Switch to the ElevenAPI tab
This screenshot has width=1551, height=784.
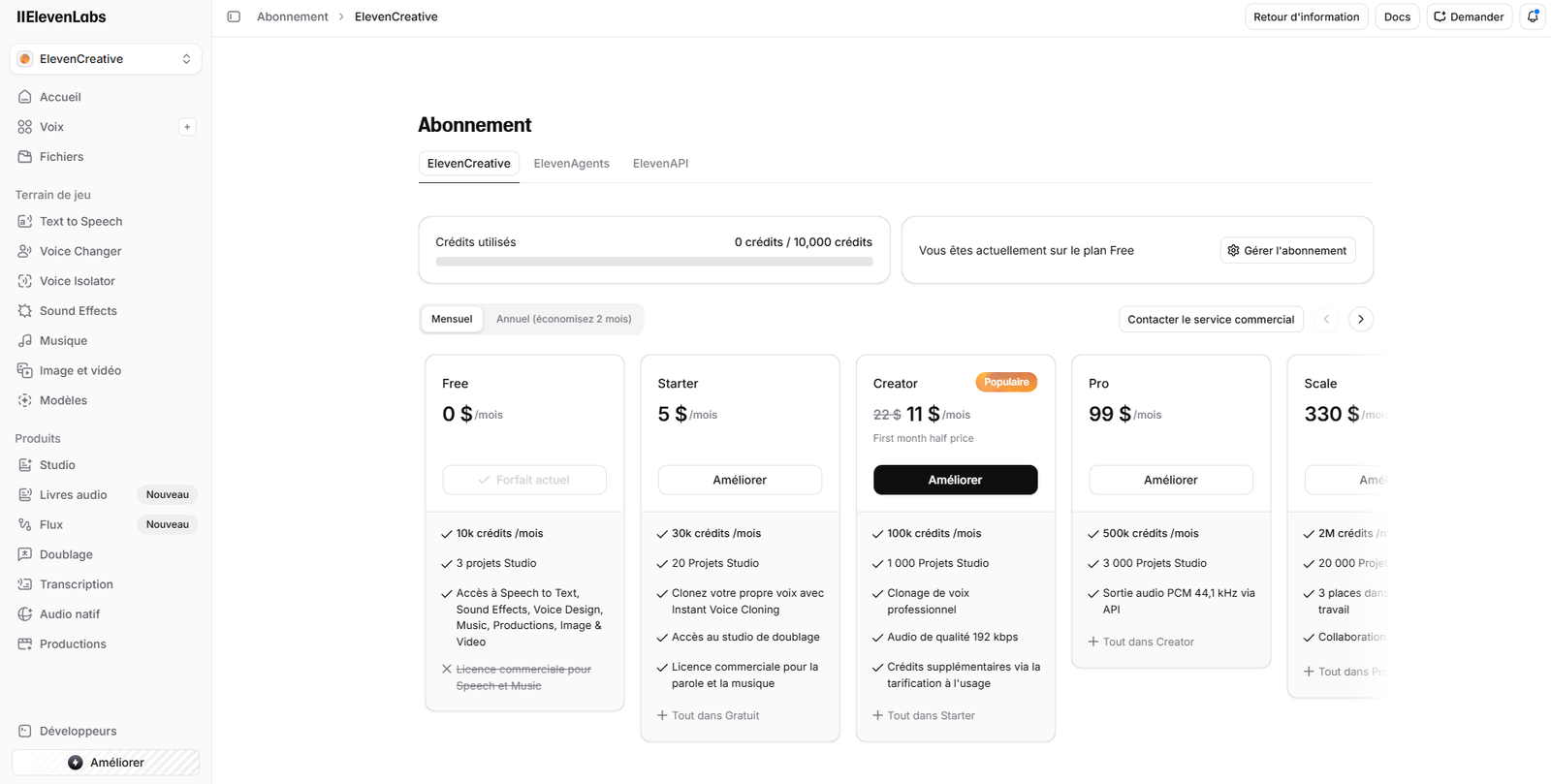[660, 164]
